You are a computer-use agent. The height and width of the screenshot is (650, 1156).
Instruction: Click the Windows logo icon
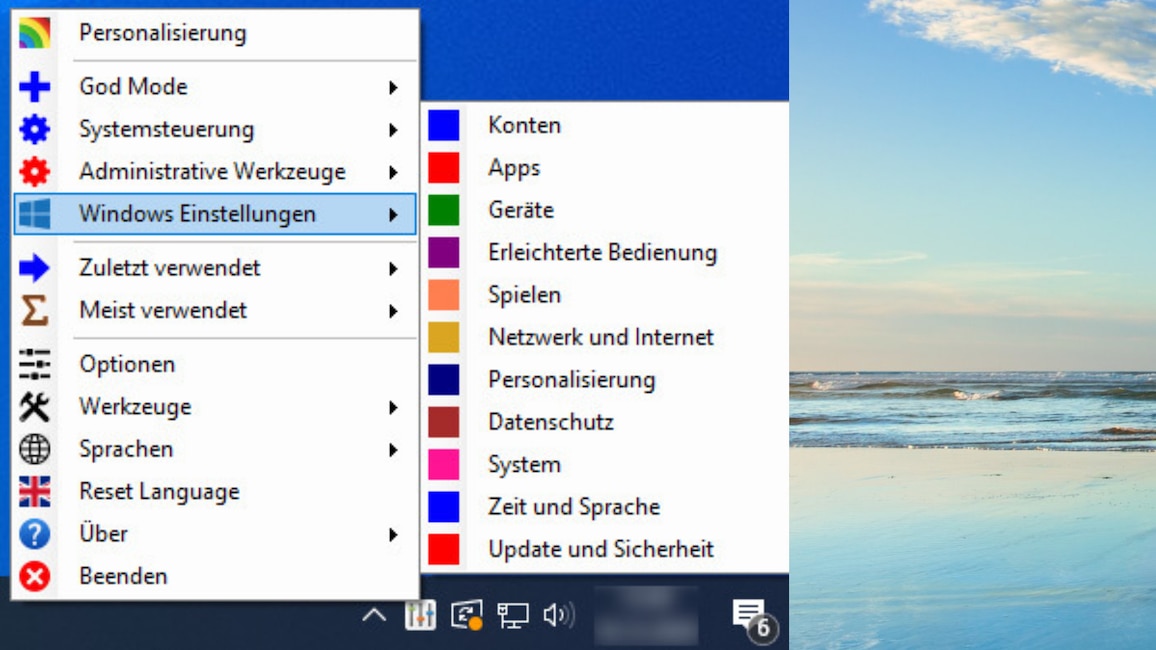[35, 214]
